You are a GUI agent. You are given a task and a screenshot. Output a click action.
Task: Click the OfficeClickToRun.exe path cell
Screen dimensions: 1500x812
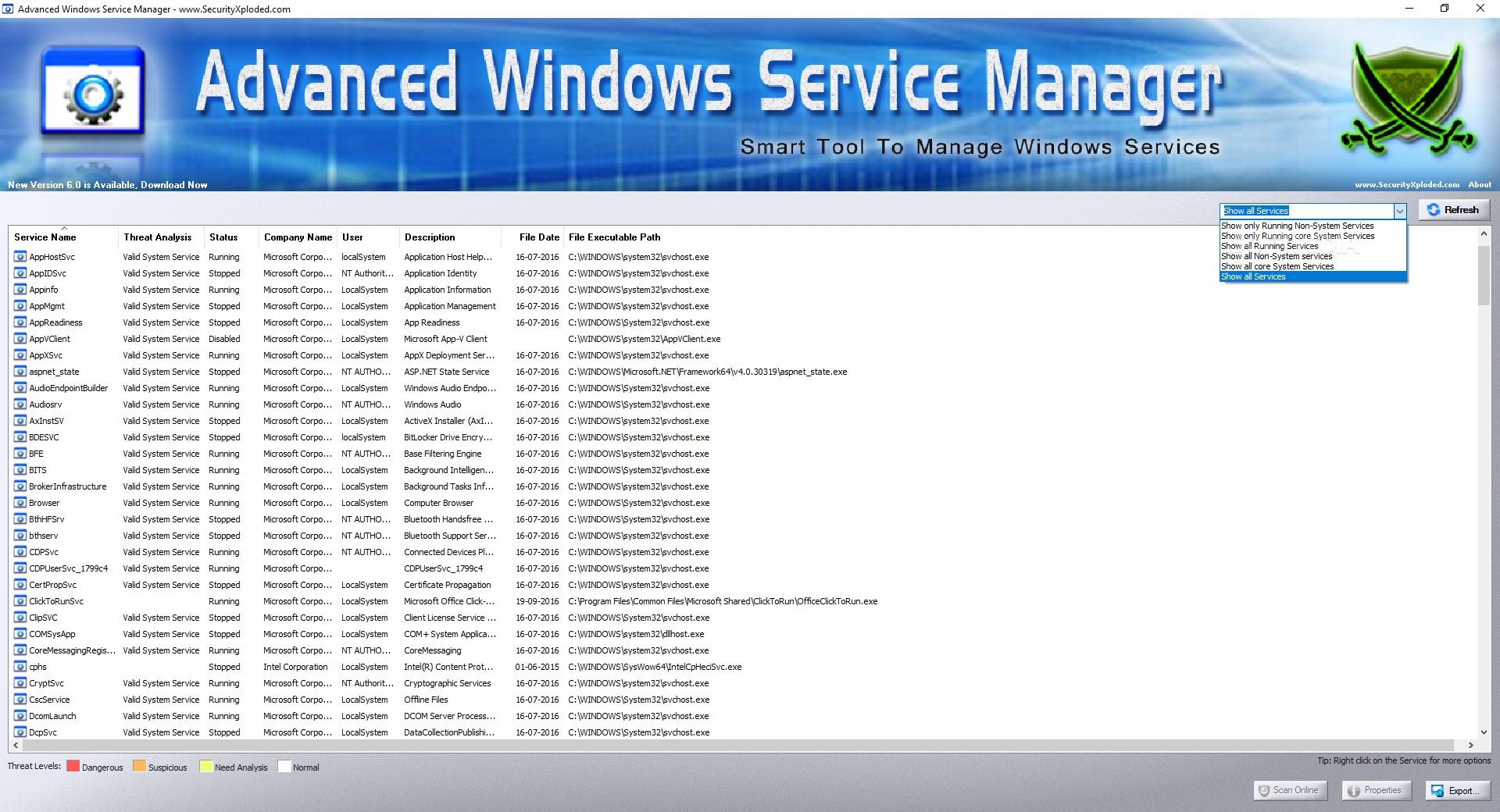pos(723,601)
